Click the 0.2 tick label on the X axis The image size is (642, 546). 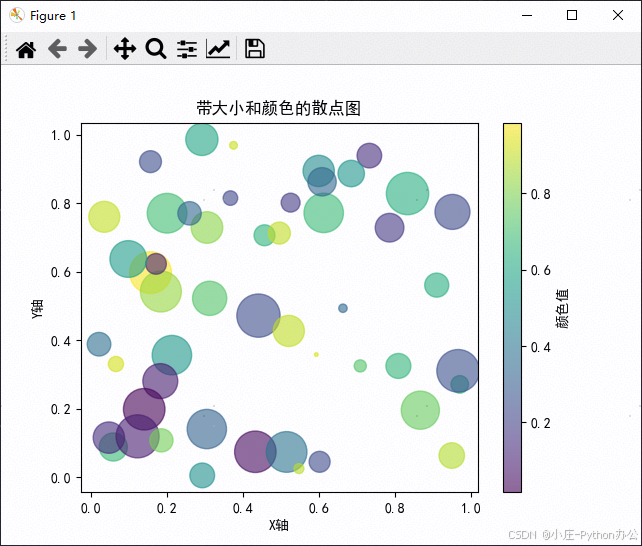[x=167, y=509]
